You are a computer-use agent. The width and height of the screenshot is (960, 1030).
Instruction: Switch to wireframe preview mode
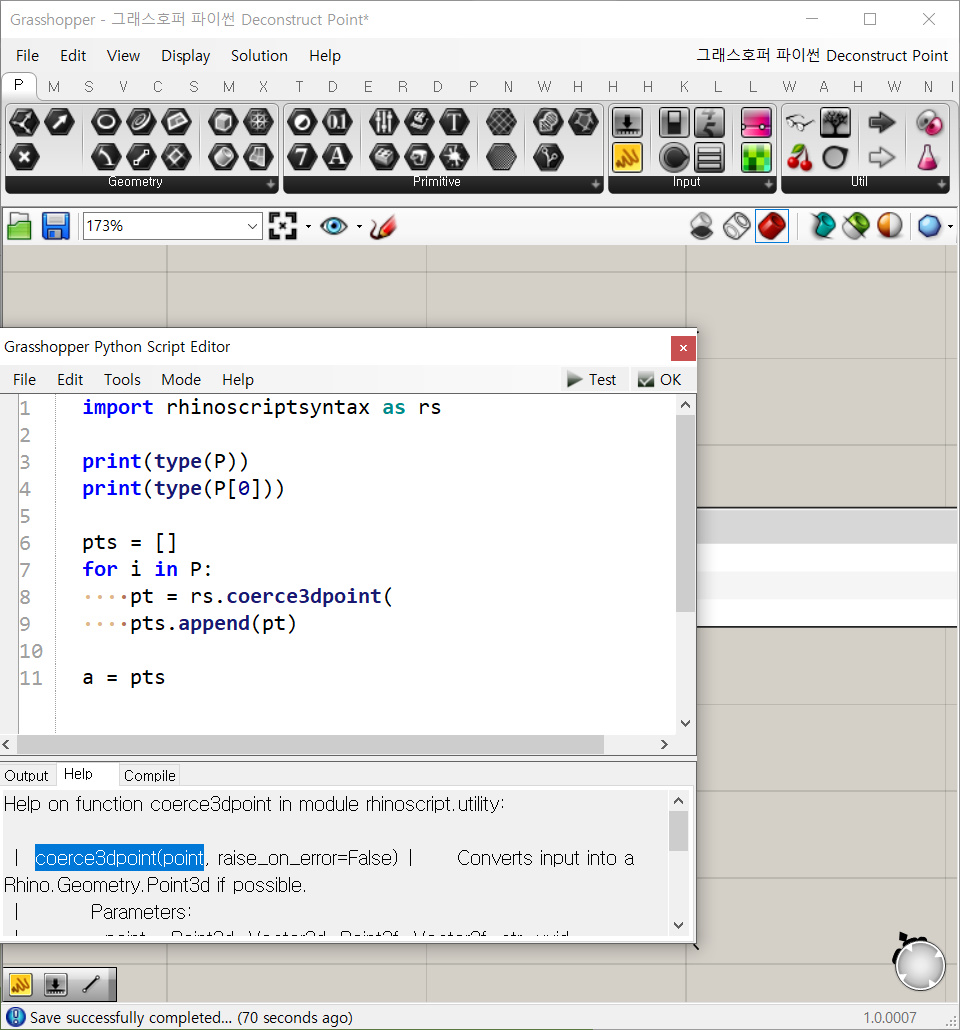[x=737, y=227]
